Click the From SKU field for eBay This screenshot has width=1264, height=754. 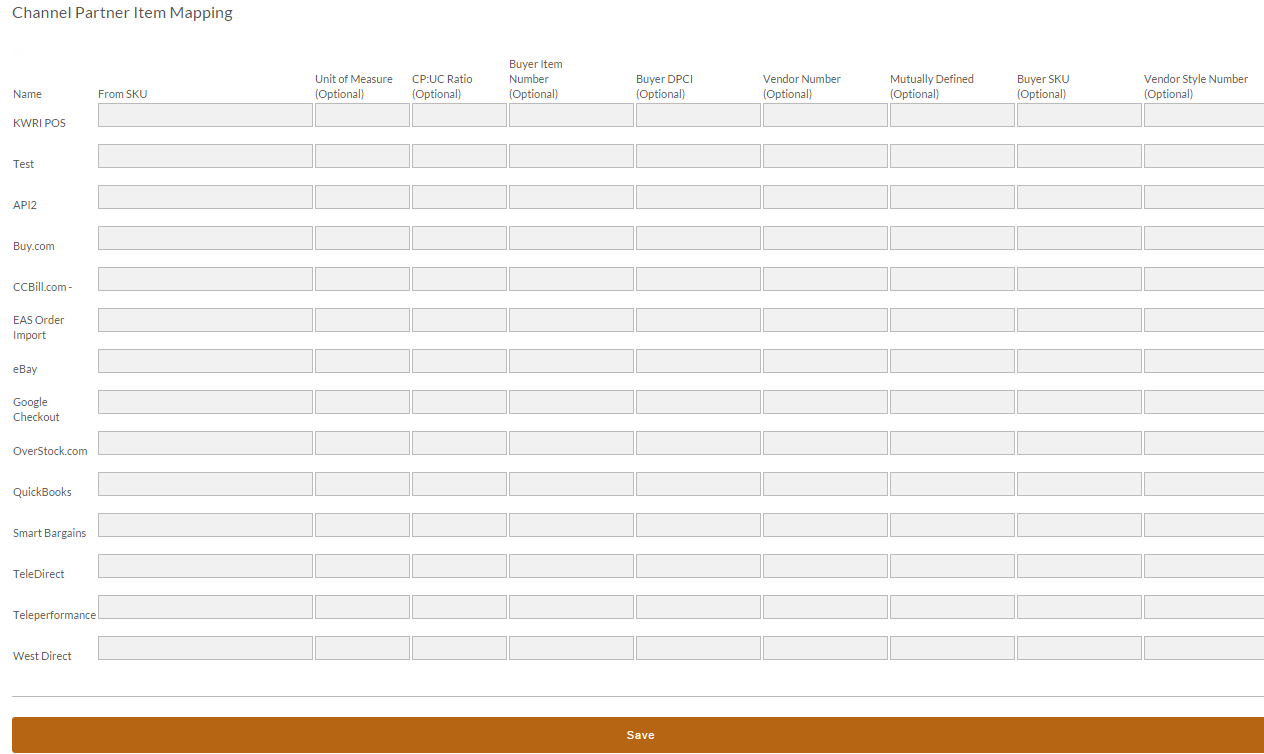click(x=205, y=361)
